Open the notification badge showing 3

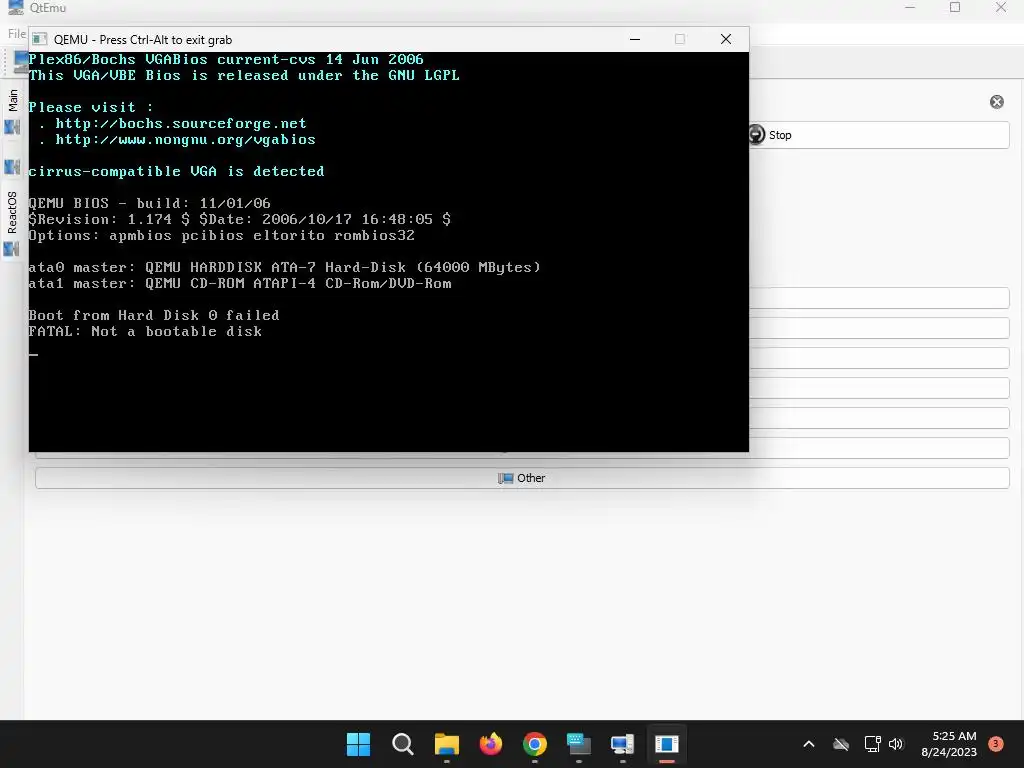[995, 744]
